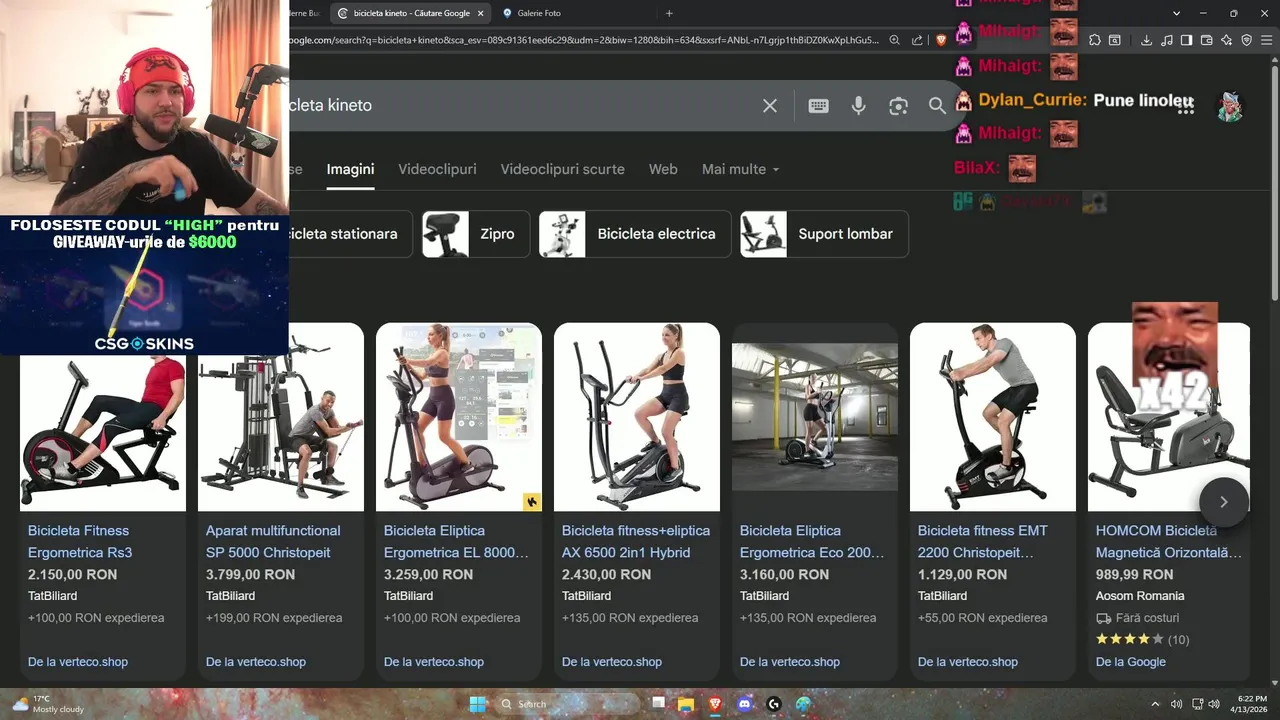The height and width of the screenshot is (720, 1280).
Task: Open Logitech G Hub from taskbar
Action: [x=774, y=704]
